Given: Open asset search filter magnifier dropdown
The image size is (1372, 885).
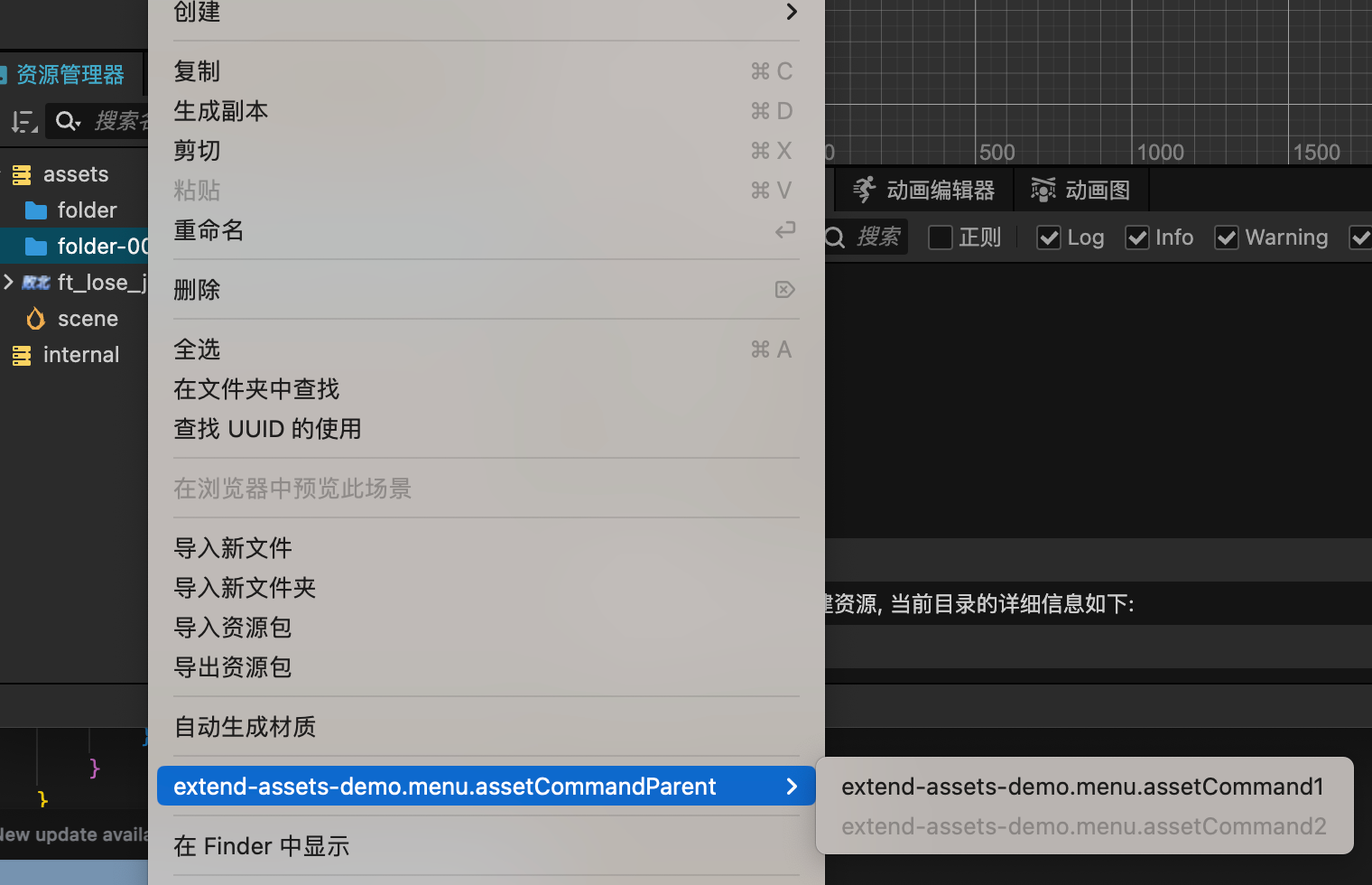Looking at the screenshot, I should (x=68, y=121).
